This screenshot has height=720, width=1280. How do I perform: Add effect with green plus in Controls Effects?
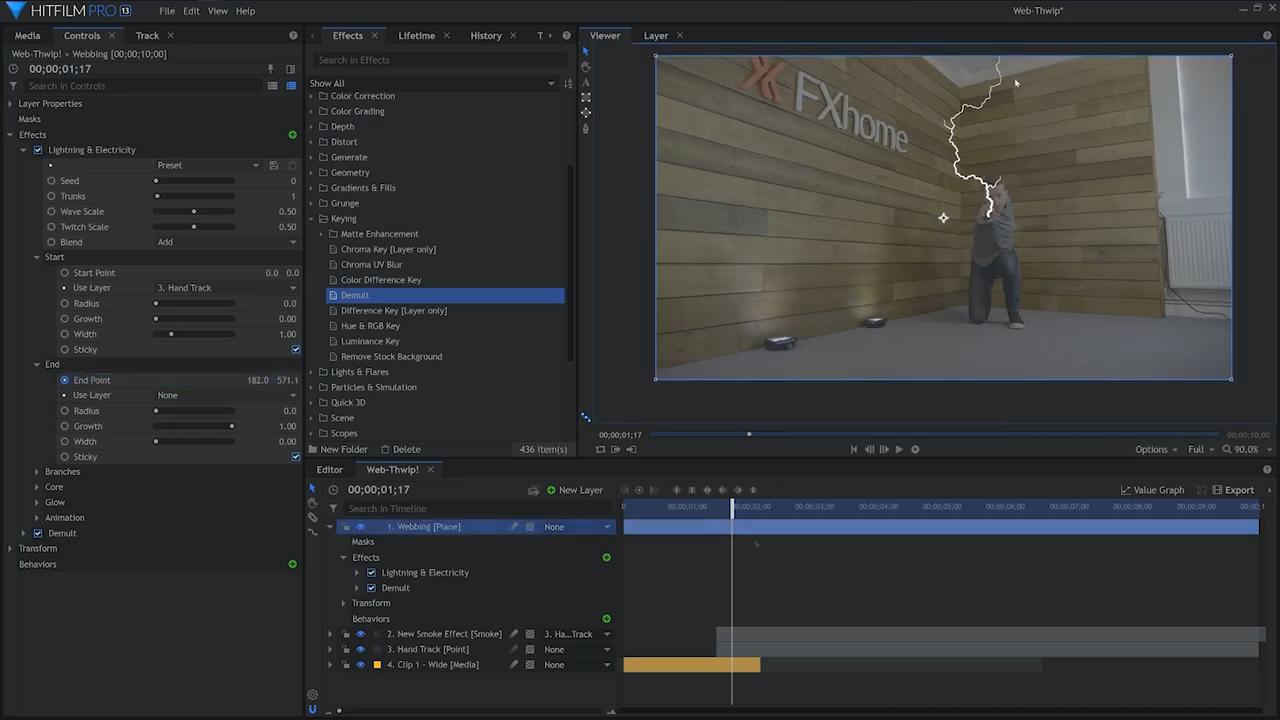292,134
